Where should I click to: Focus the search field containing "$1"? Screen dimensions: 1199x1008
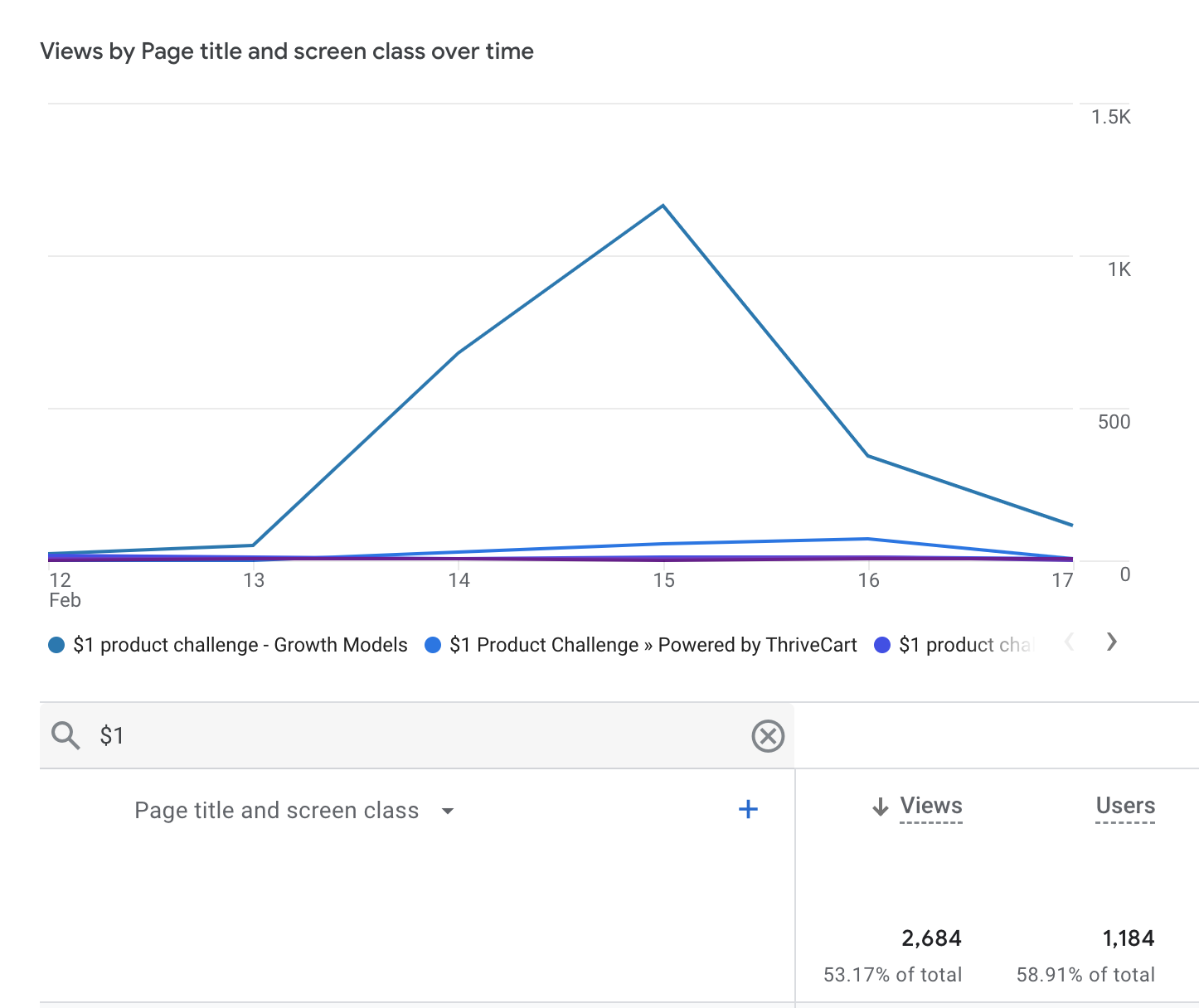[x=415, y=735]
